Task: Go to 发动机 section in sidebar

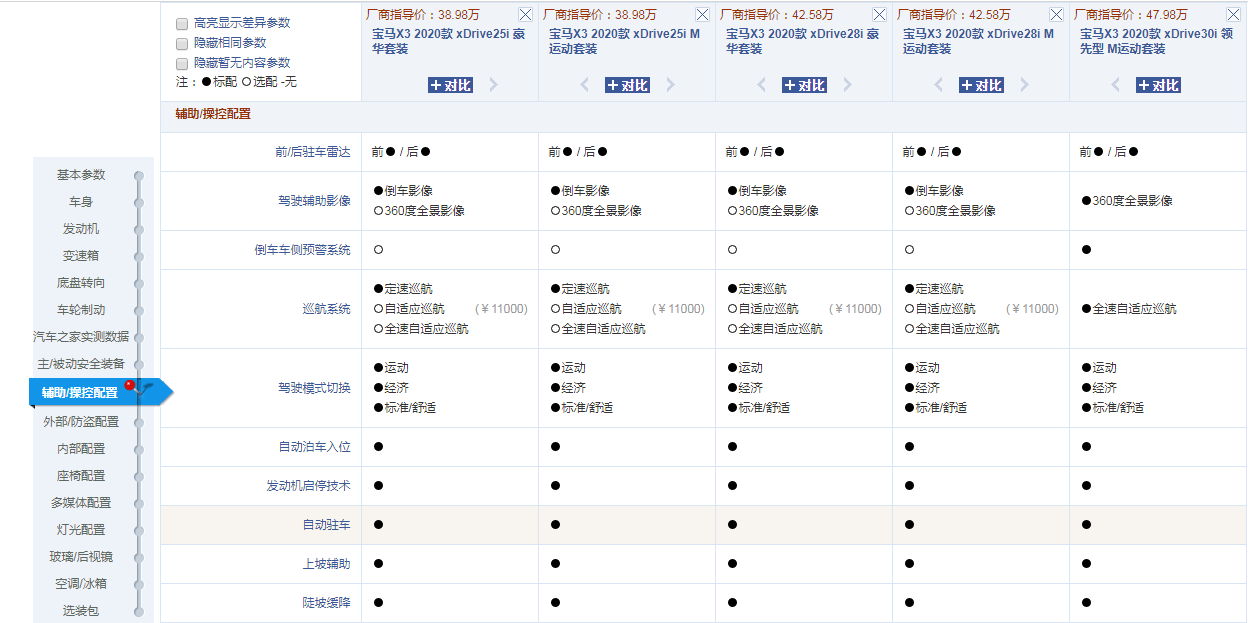Action: click(x=81, y=229)
